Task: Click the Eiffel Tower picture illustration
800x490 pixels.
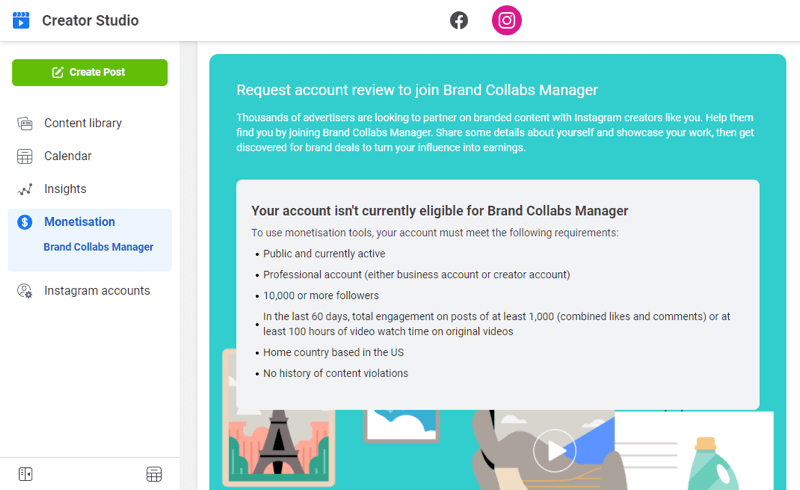Action: pos(279,442)
